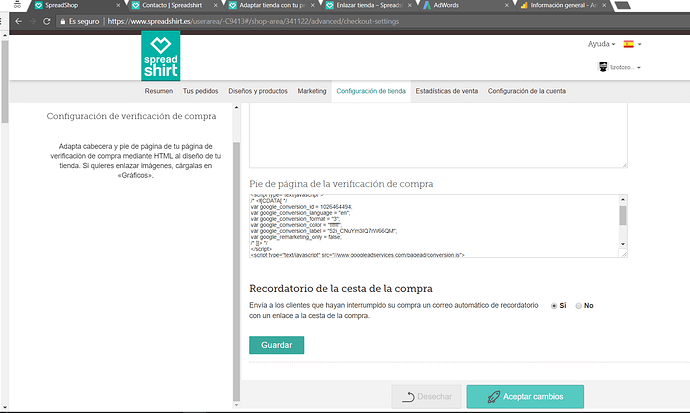The image size is (690, 413).
Task: Close the Información general tab
Action: pos(604,5)
